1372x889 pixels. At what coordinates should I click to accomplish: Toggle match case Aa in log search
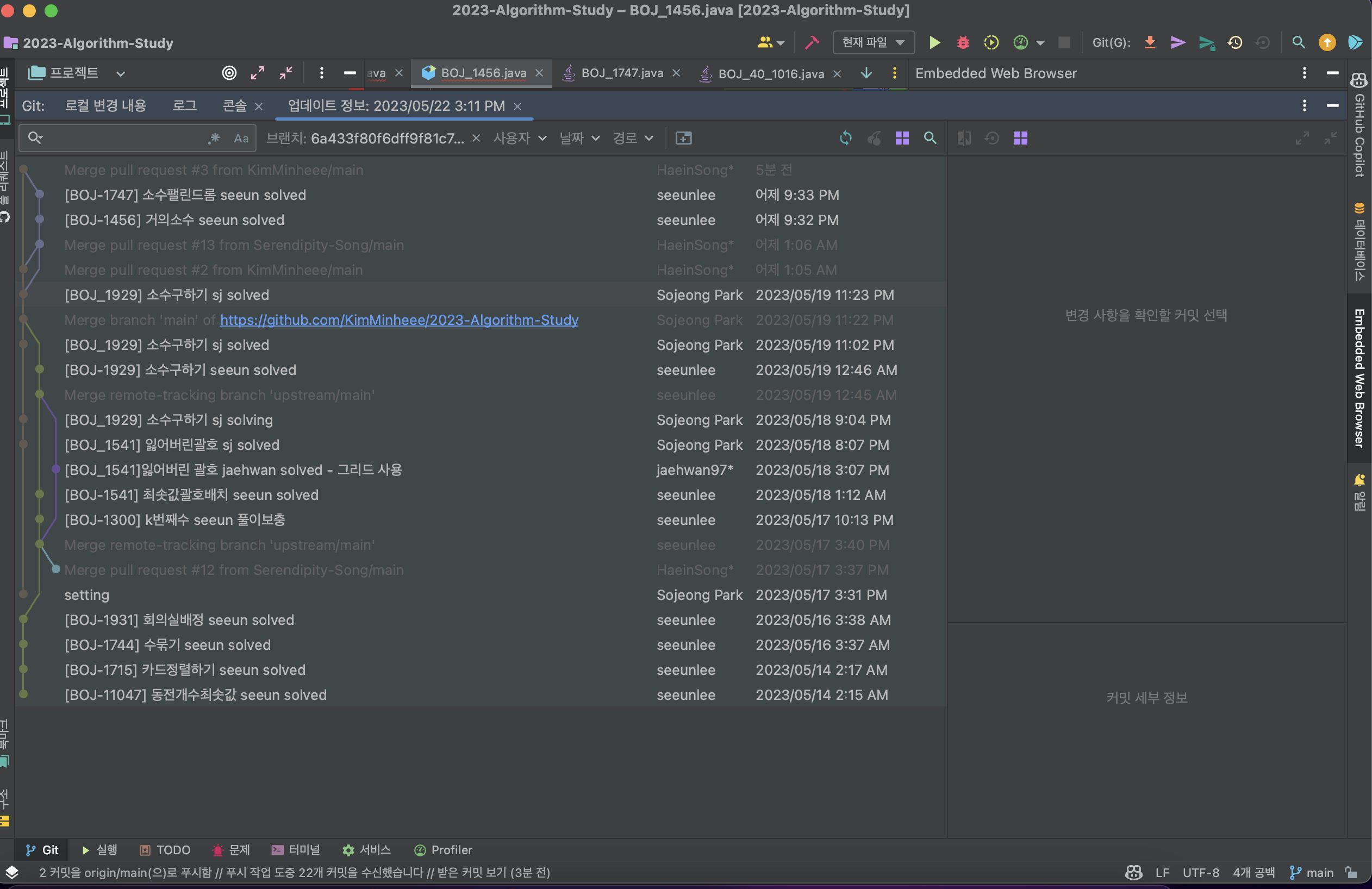[x=241, y=138]
